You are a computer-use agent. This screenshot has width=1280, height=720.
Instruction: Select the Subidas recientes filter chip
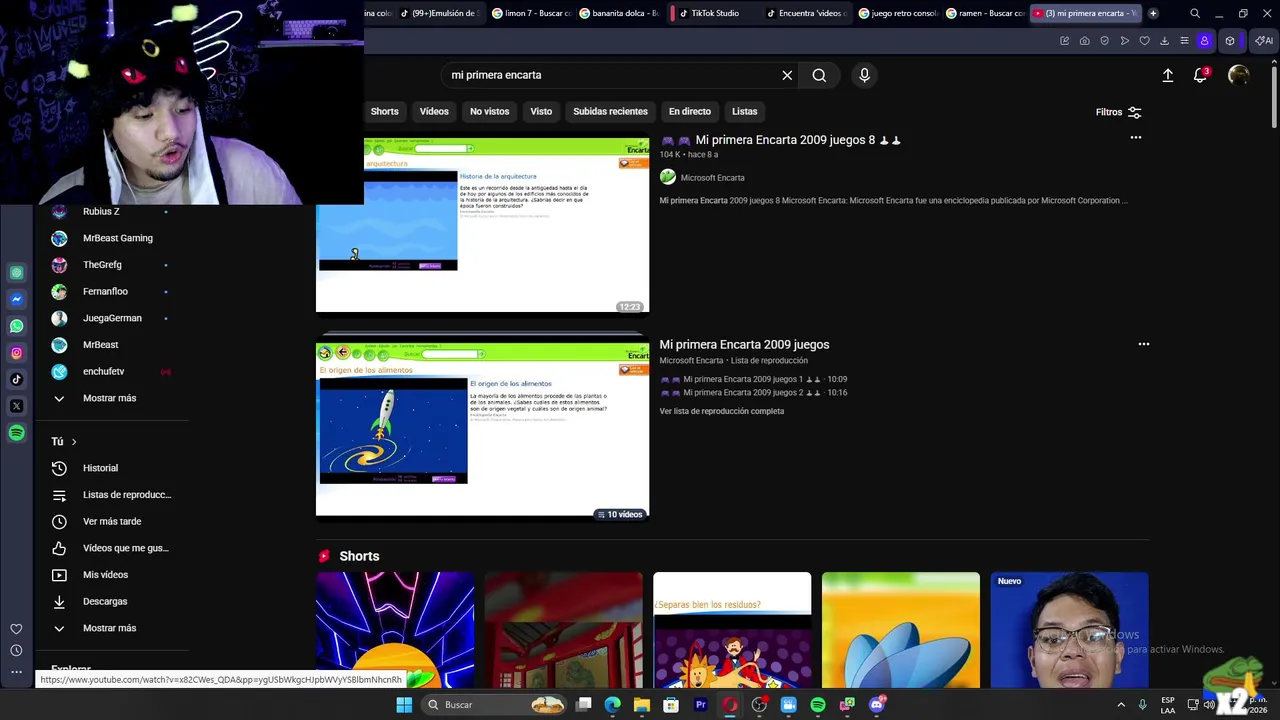pyautogui.click(x=610, y=111)
